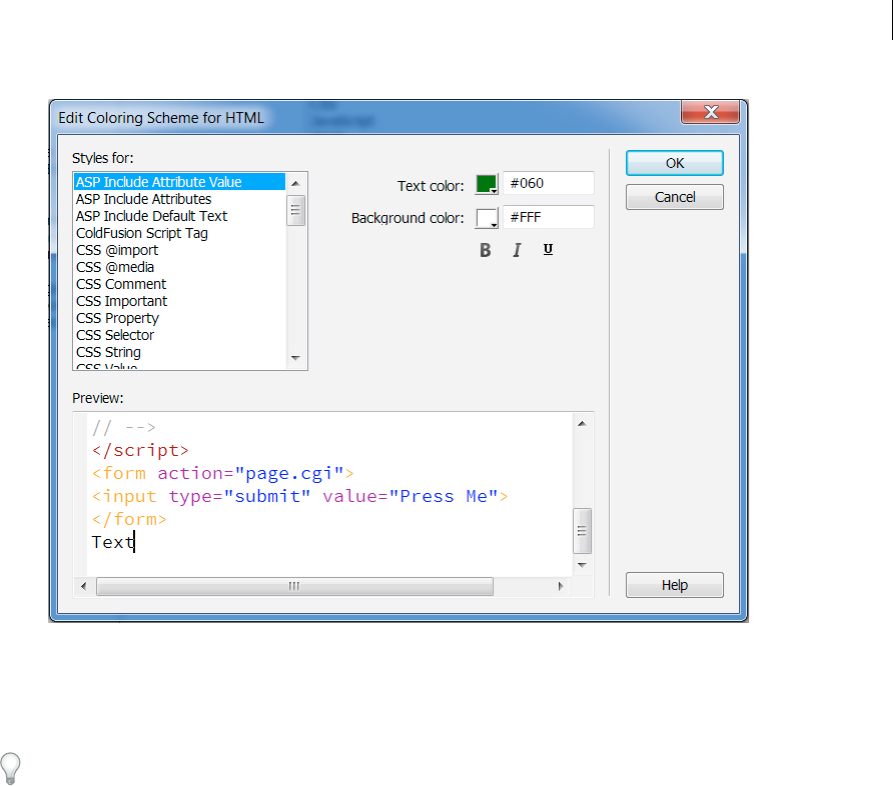The image size is (893, 786).
Task: Click the preview horizontal scrollbar thumb
Action: click(x=294, y=586)
